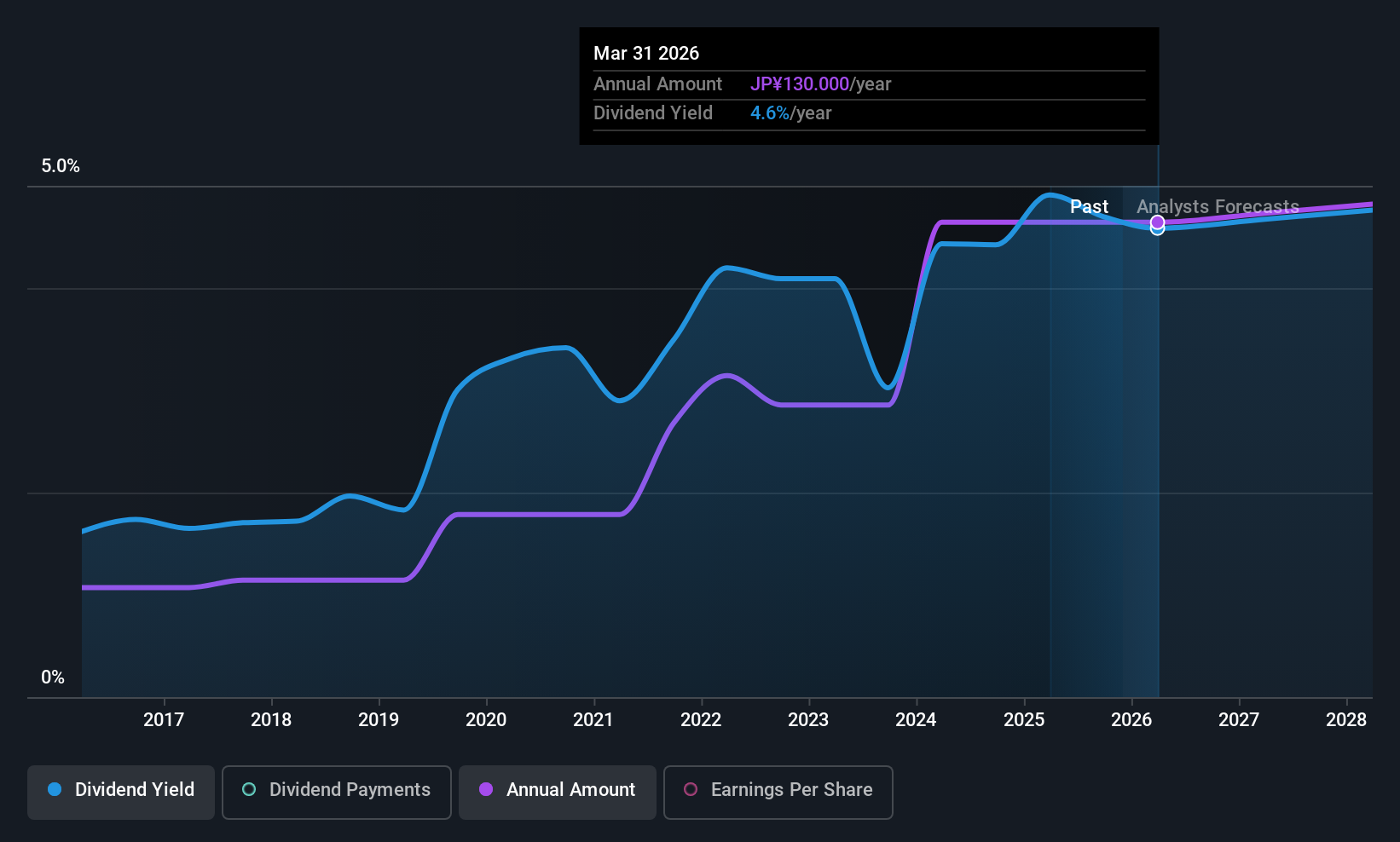This screenshot has height=842, width=1400.
Task: Click the "Past" label on the chart
Action: pyautogui.click(x=1089, y=207)
